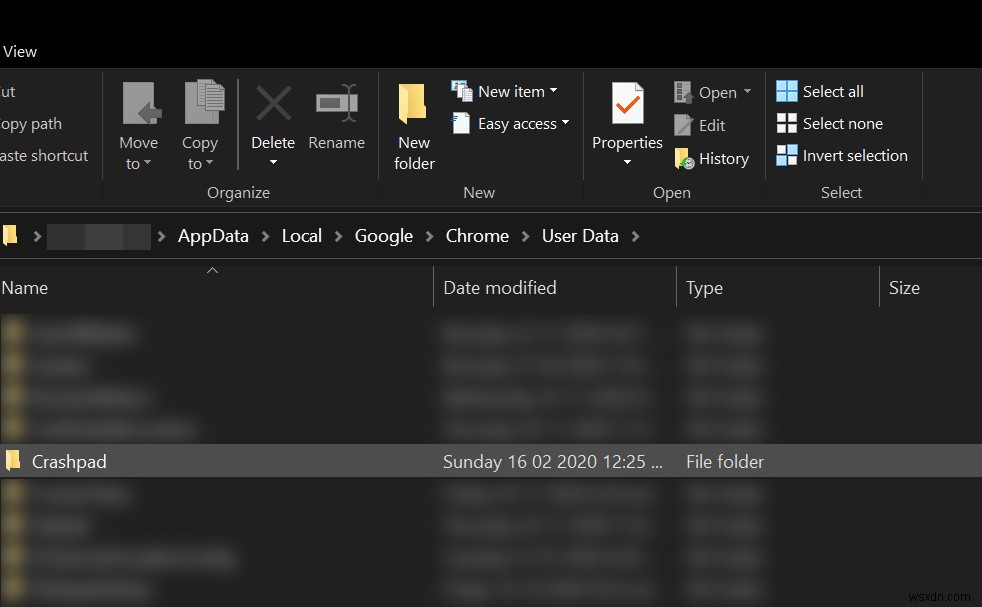Viewport: 982px width, 607px height.
Task: Navigate to AppData in breadcrumb
Action: (x=213, y=236)
